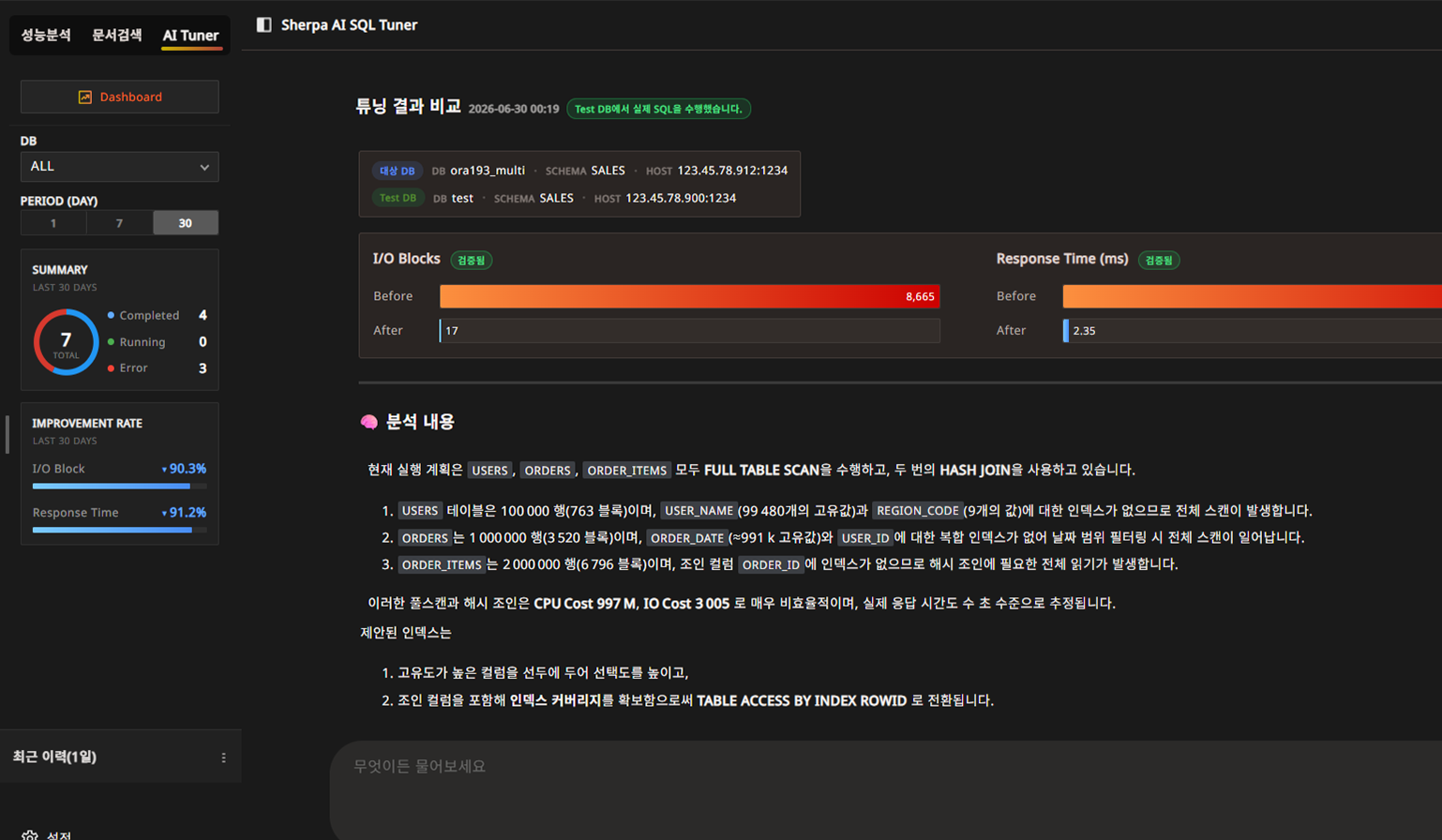Click the USER_NAME column tag
1442x840 pixels.
pyautogui.click(x=698, y=511)
